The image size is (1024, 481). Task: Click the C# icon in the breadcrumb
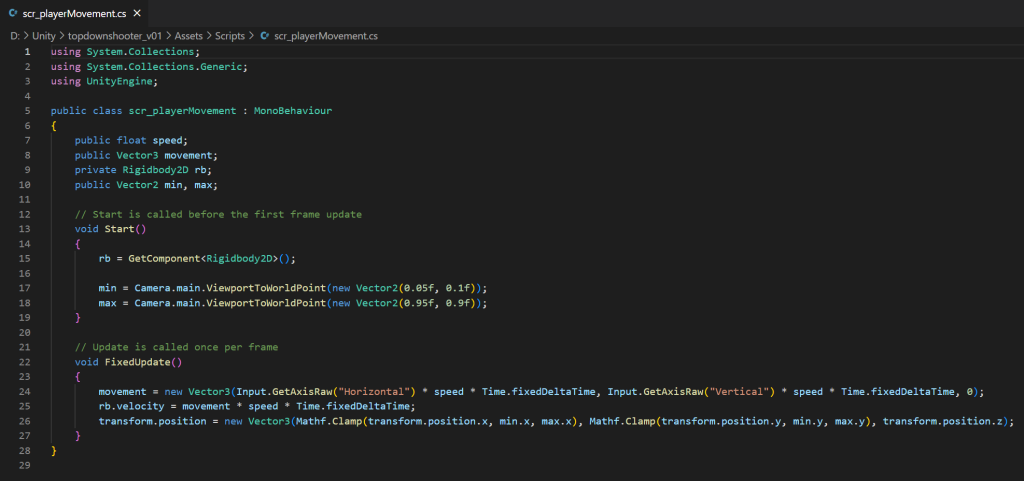click(x=264, y=35)
